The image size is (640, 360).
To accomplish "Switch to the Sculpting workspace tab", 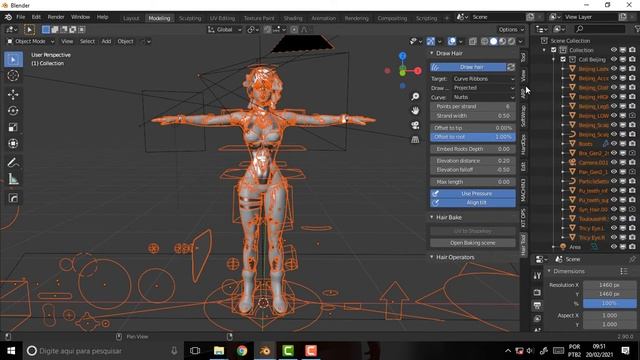I will (x=190, y=18).
